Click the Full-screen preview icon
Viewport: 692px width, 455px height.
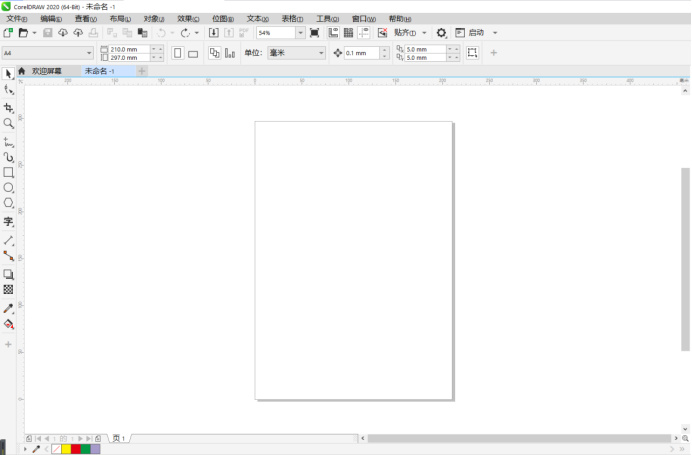click(x=314, y=33)
